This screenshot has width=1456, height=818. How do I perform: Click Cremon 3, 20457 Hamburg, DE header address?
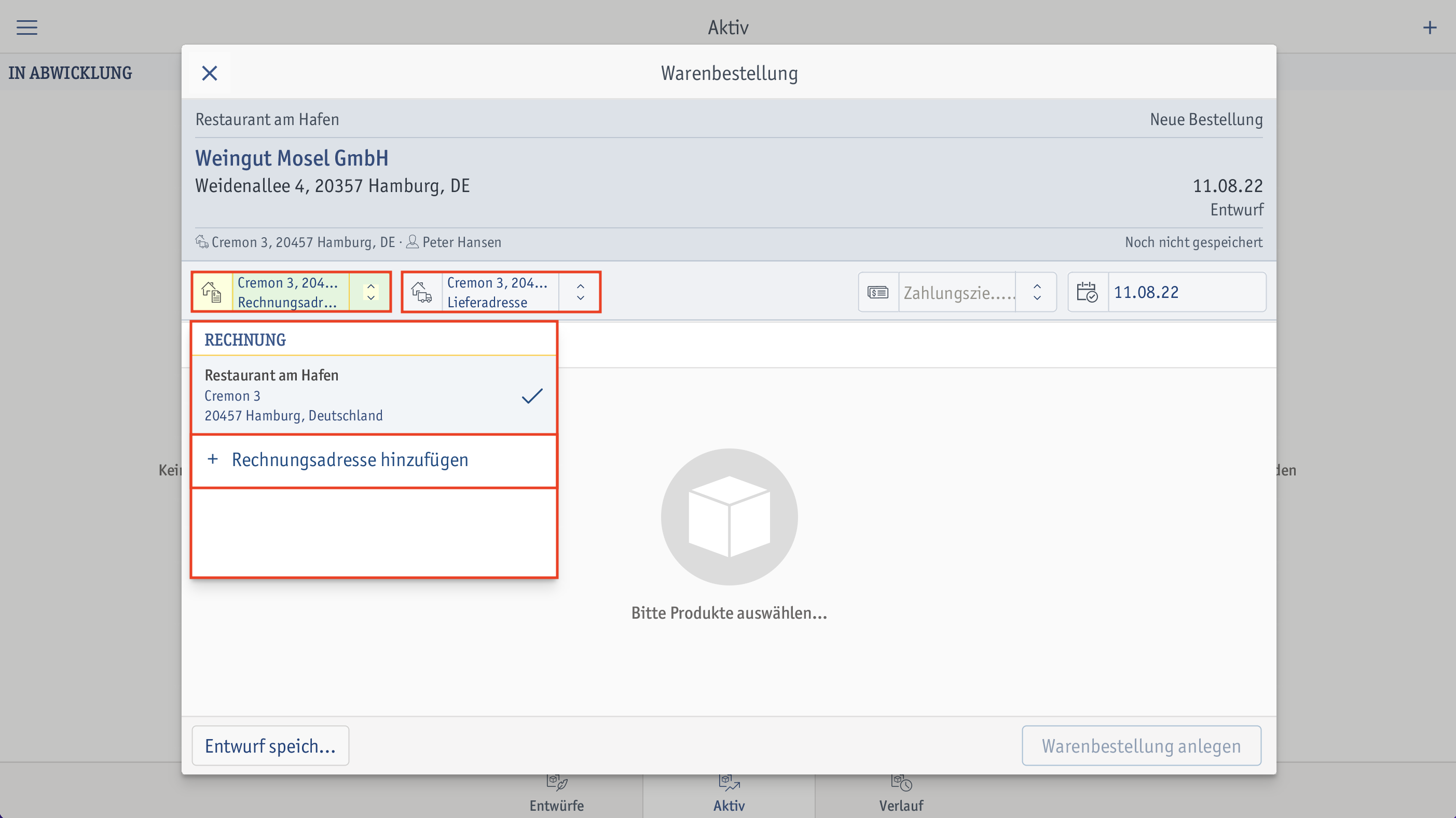303,242
